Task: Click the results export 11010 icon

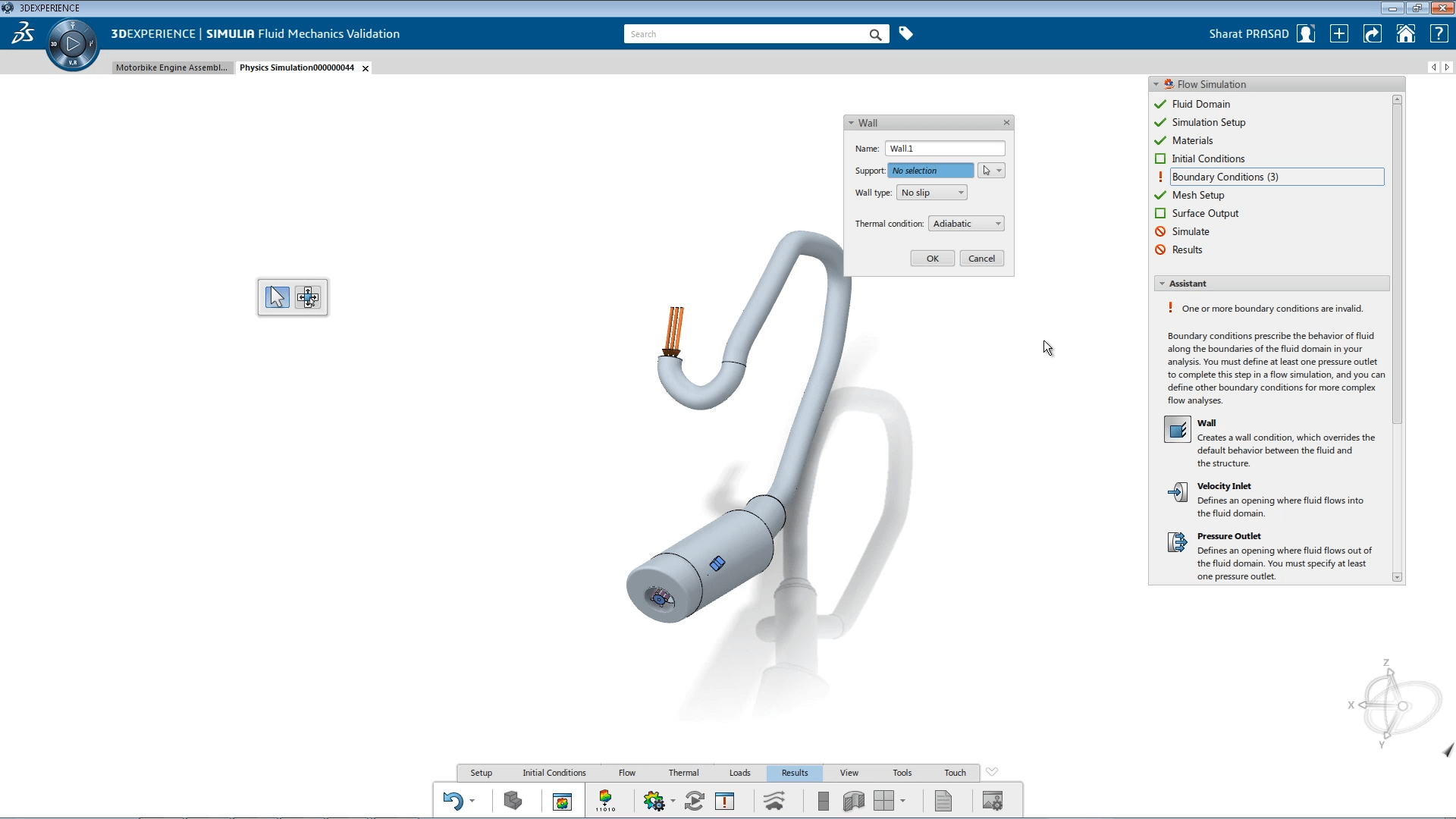Action: coord(605,801)
